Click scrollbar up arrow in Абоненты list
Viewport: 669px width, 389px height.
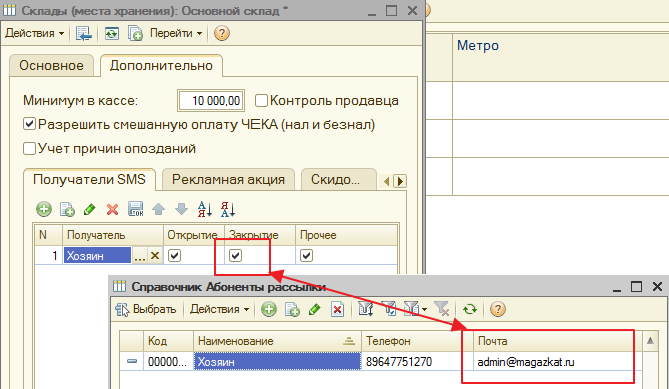[x=650, y=341]
